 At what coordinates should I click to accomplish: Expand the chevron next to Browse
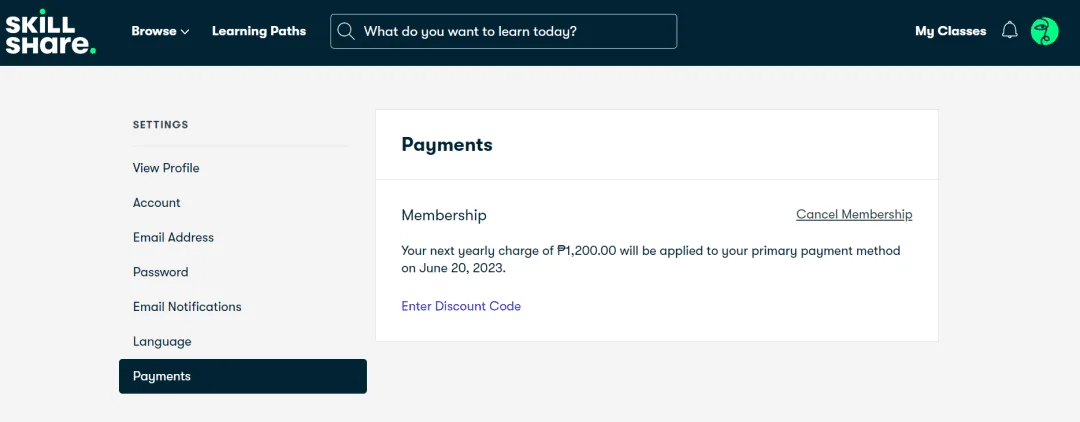coord(185,32)
